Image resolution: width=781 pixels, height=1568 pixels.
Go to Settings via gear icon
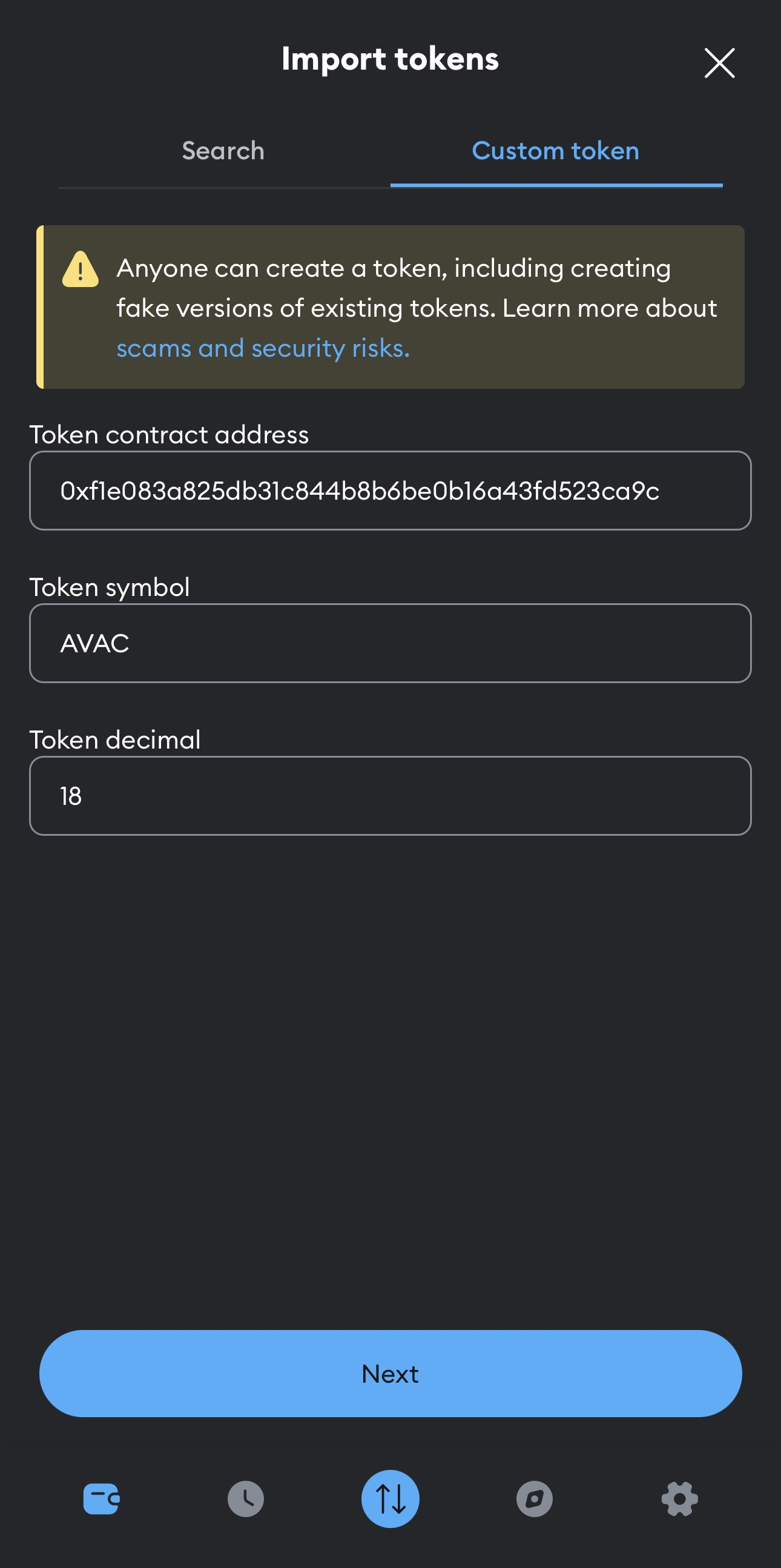(x=679, y=1498)
